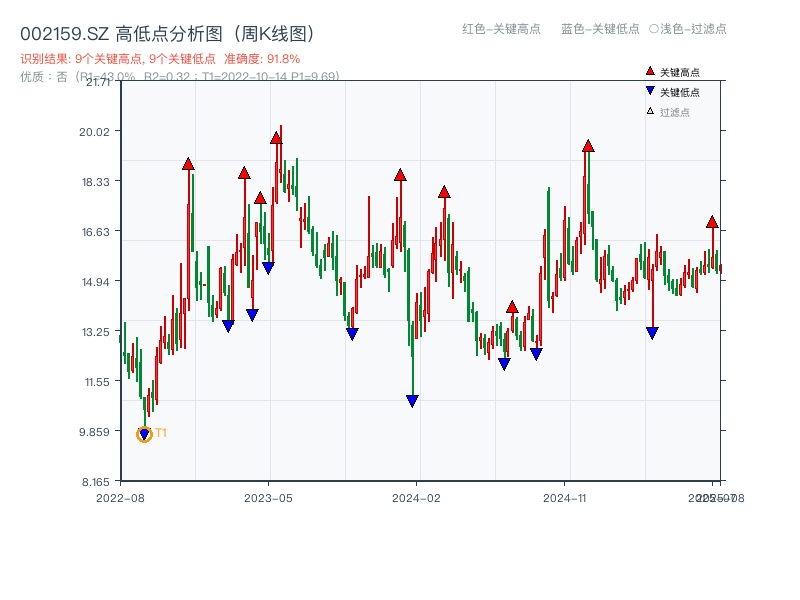Viewport: 800px width, 600px height.
Task: Click the red 关键高点 triangle icon in legend
Action: (650, 71)
